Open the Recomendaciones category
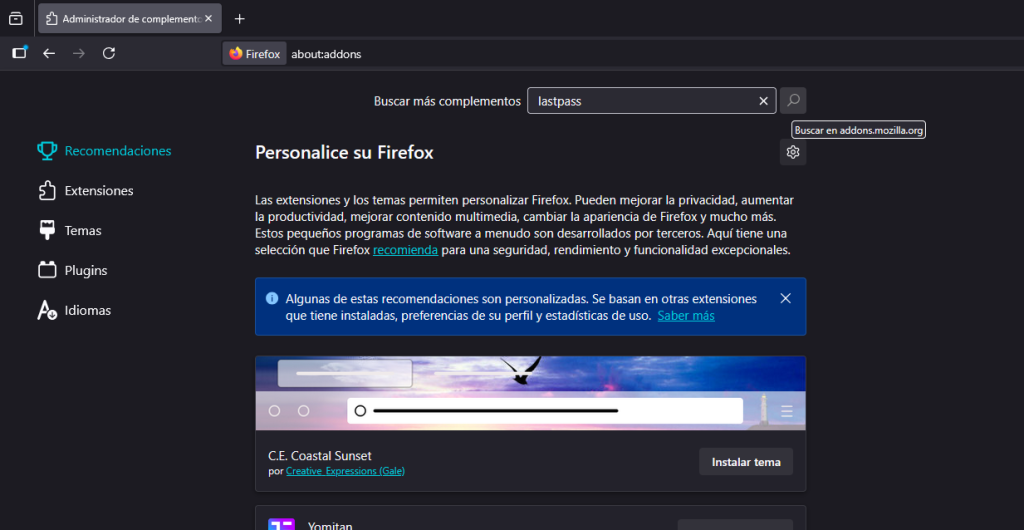 [117, 151]
